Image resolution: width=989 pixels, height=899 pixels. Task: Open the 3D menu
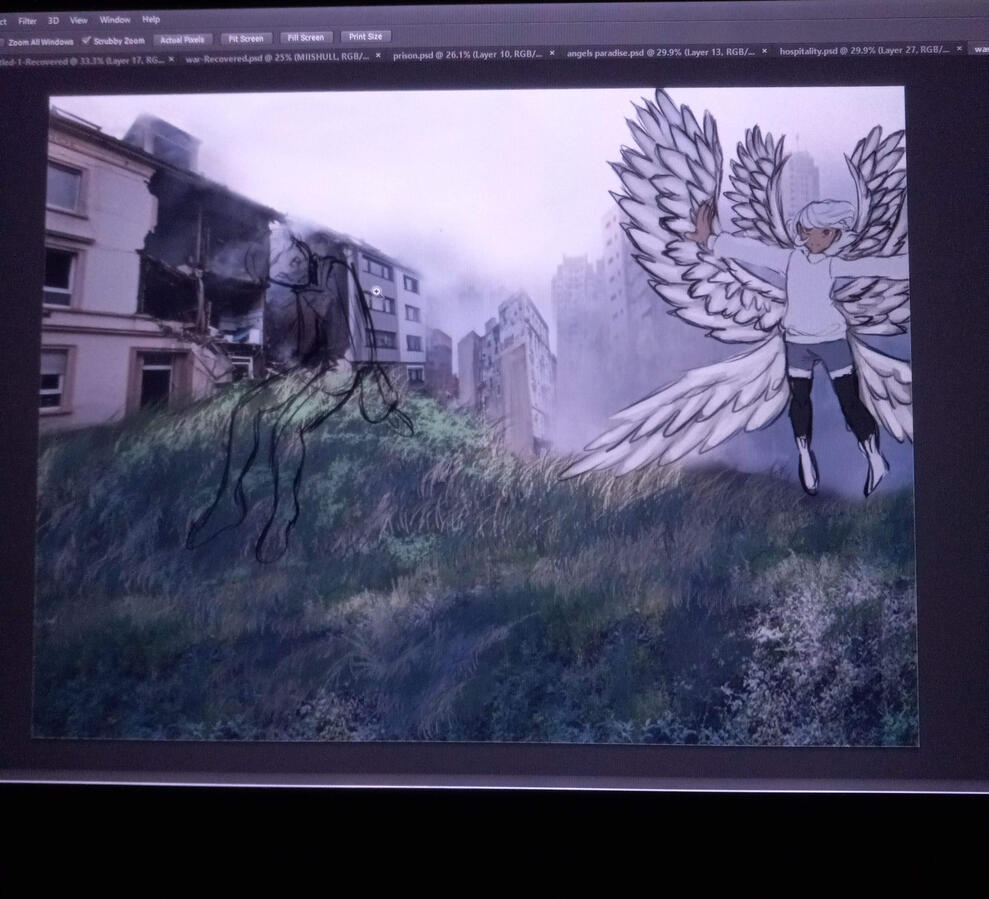(x=54, y=20)
